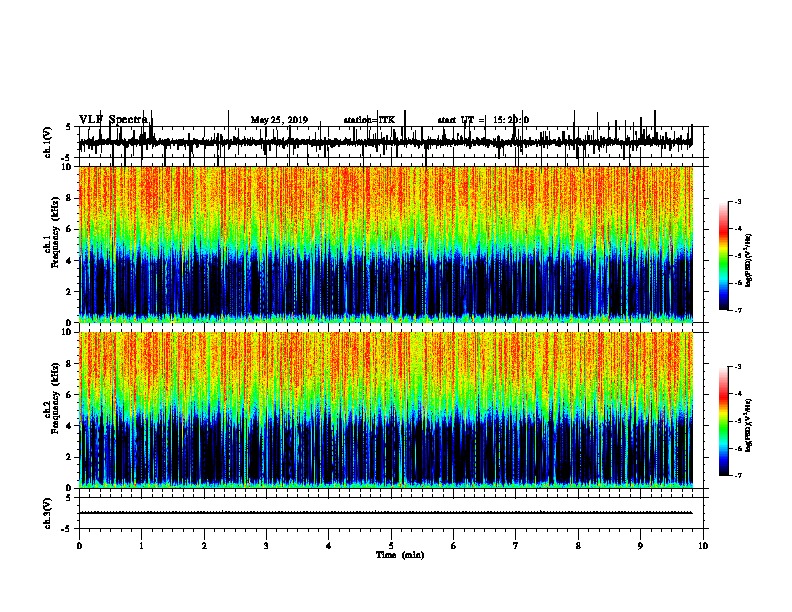The width and height of the screenshot is (792, 612).
Task: Click the ch.1 spectrogram panel
Action: (x=386, y=244)
